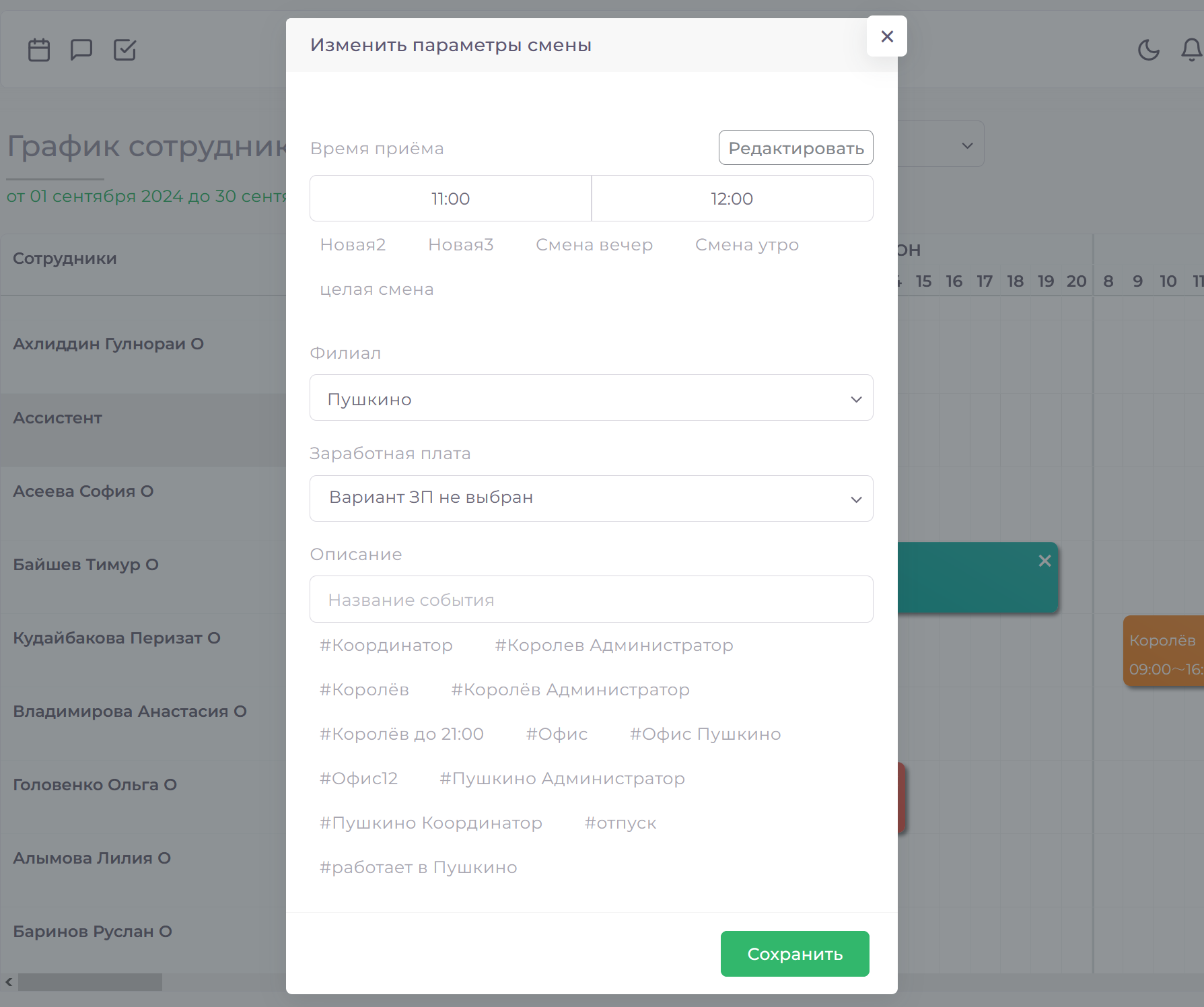
Task: Pick the целая смена preset
Action: [377, 289]
